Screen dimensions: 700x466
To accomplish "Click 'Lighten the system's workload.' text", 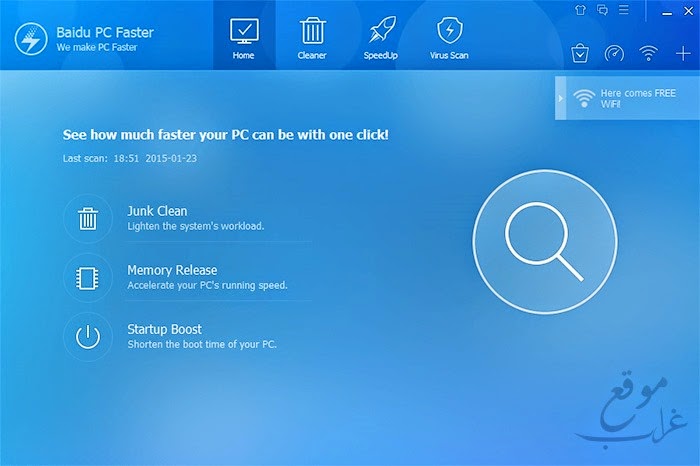I will [196, 226].
